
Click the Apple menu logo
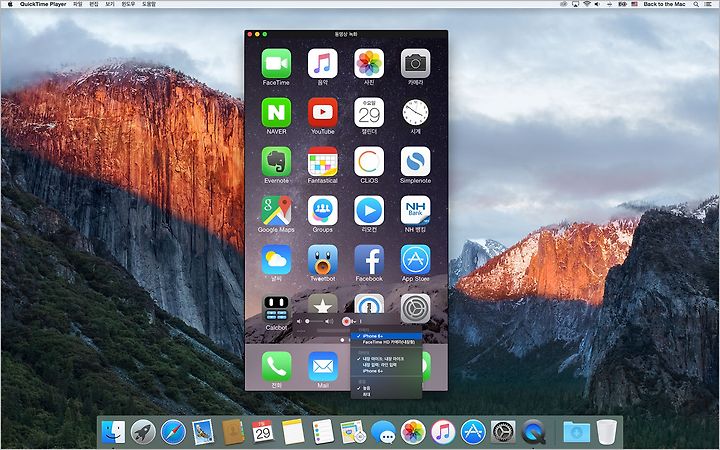tap(10, 4)
